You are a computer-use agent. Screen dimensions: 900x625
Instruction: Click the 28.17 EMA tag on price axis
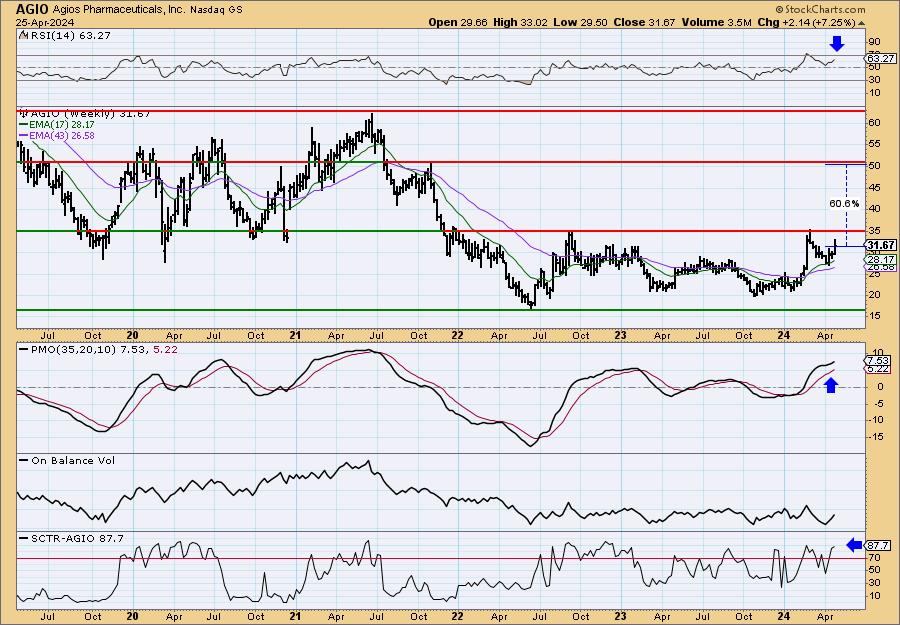[880, 259]
